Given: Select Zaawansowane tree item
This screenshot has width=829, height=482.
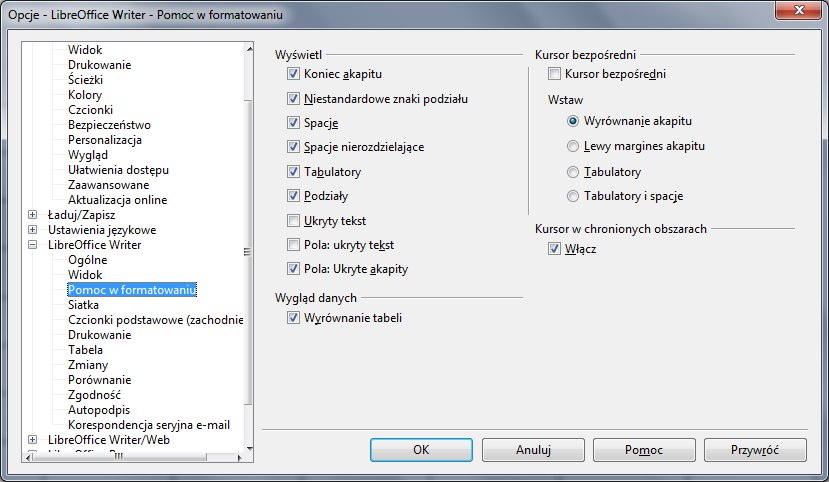Looking at the screenshot, I should coord(108,185).
